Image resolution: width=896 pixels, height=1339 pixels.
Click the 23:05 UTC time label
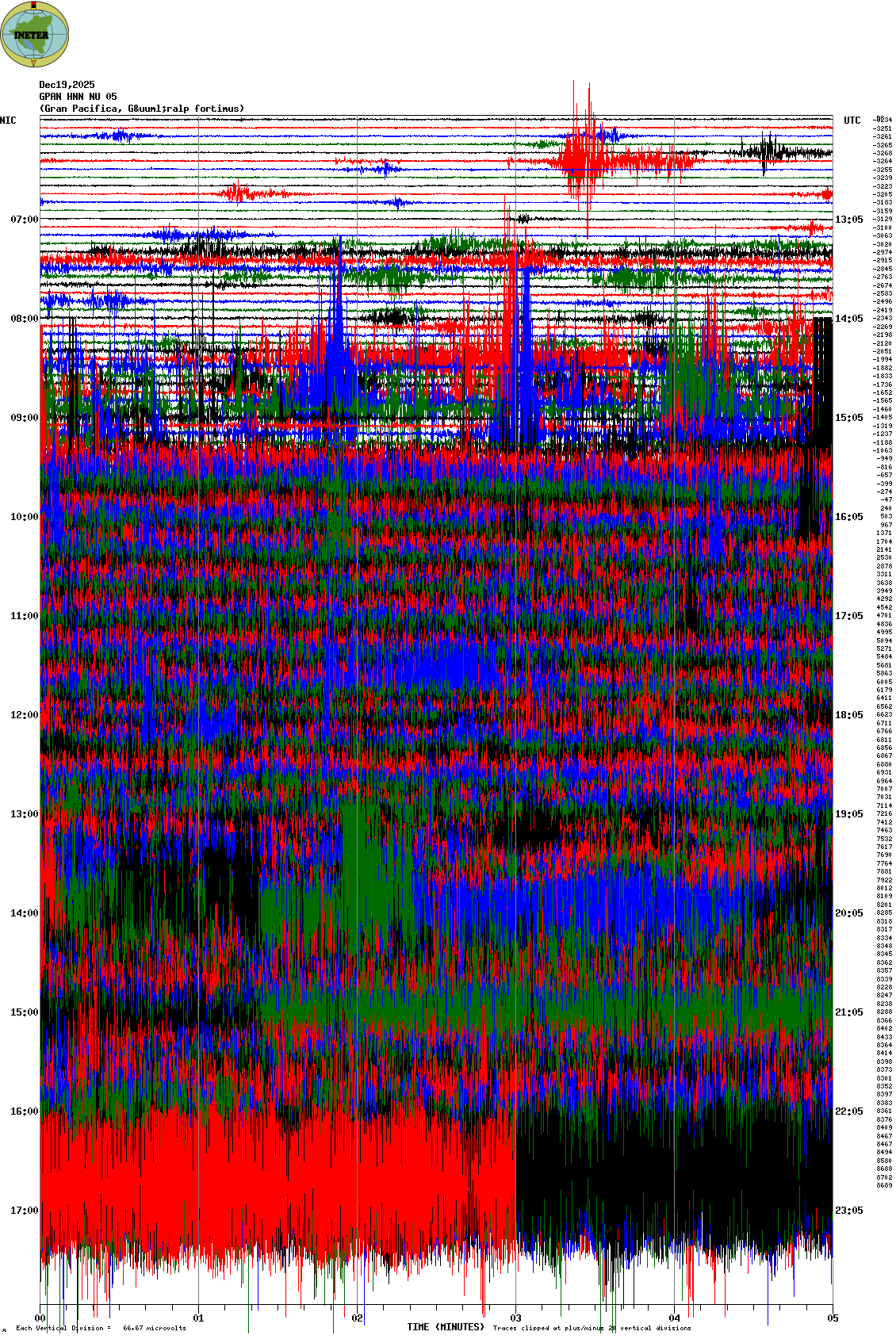point(848,1211)
